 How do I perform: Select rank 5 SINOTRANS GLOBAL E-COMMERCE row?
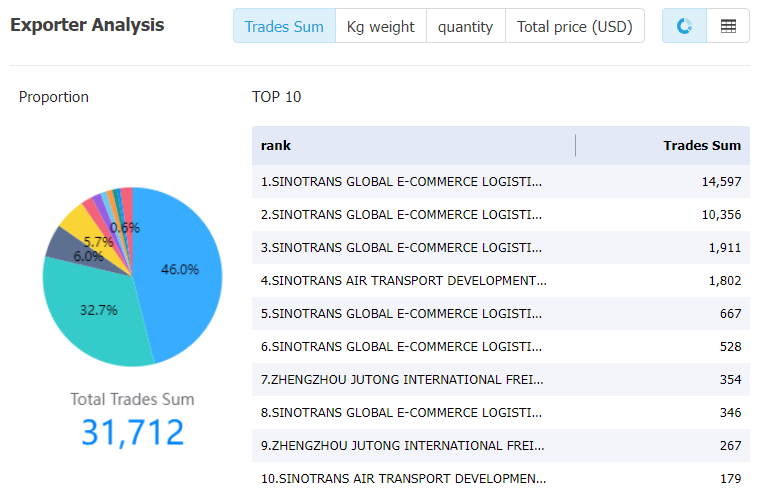point(501,314)
